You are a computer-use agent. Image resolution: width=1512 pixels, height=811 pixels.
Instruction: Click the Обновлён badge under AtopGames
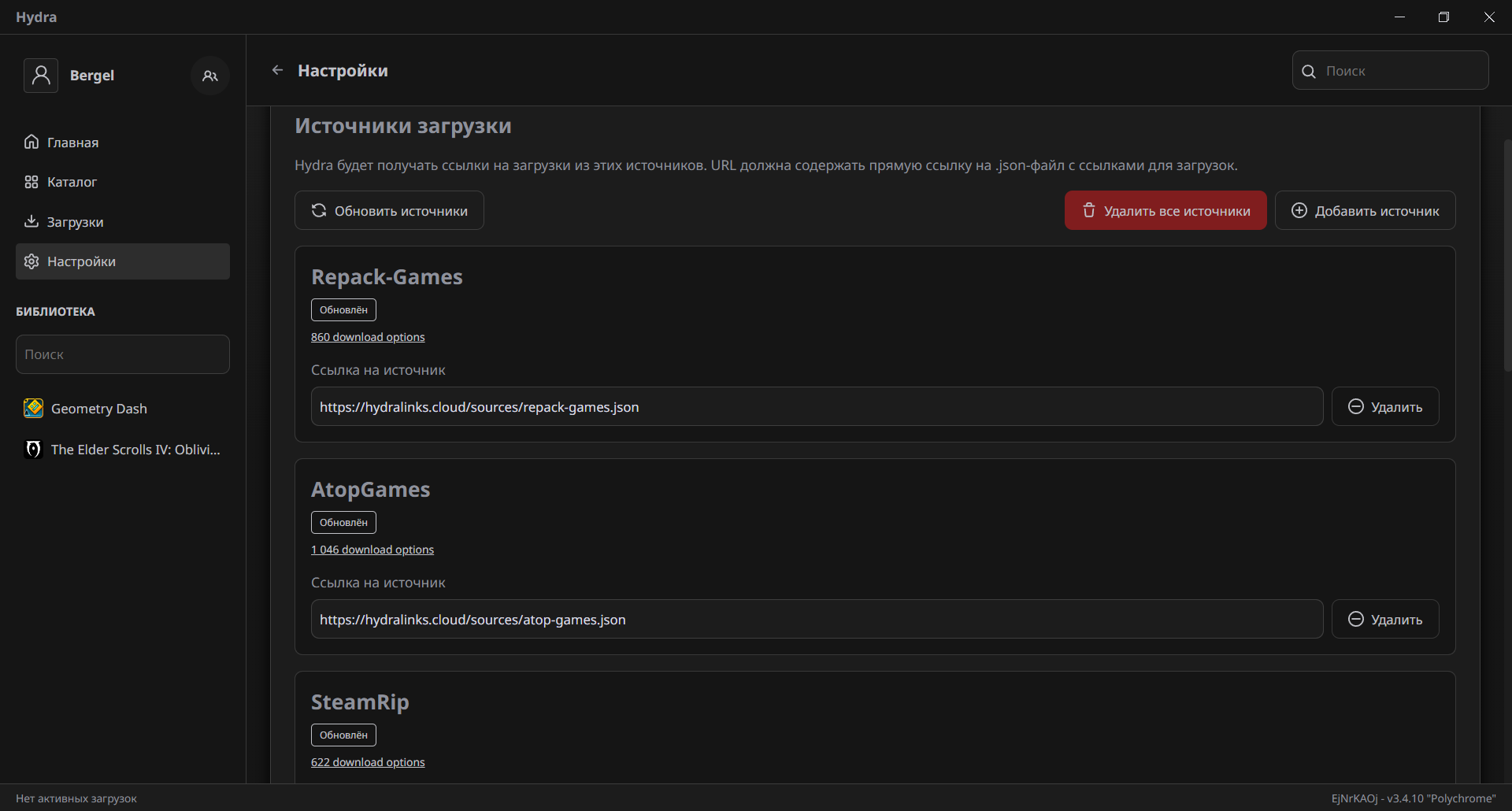pyautogui.click(x=343, y=522)
